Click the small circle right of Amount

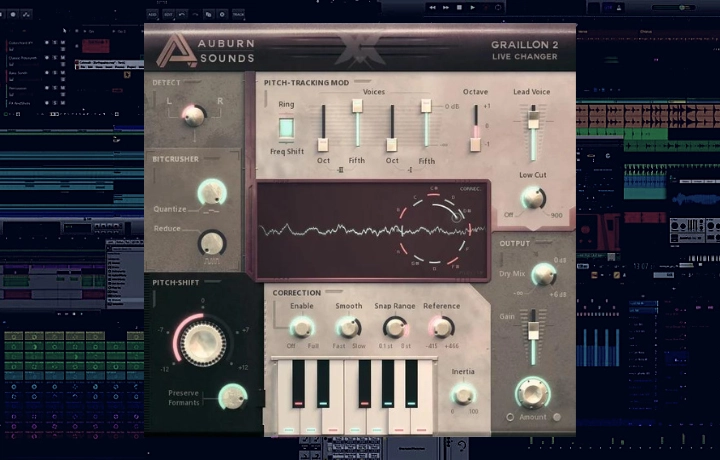click(x=557, y=417)
